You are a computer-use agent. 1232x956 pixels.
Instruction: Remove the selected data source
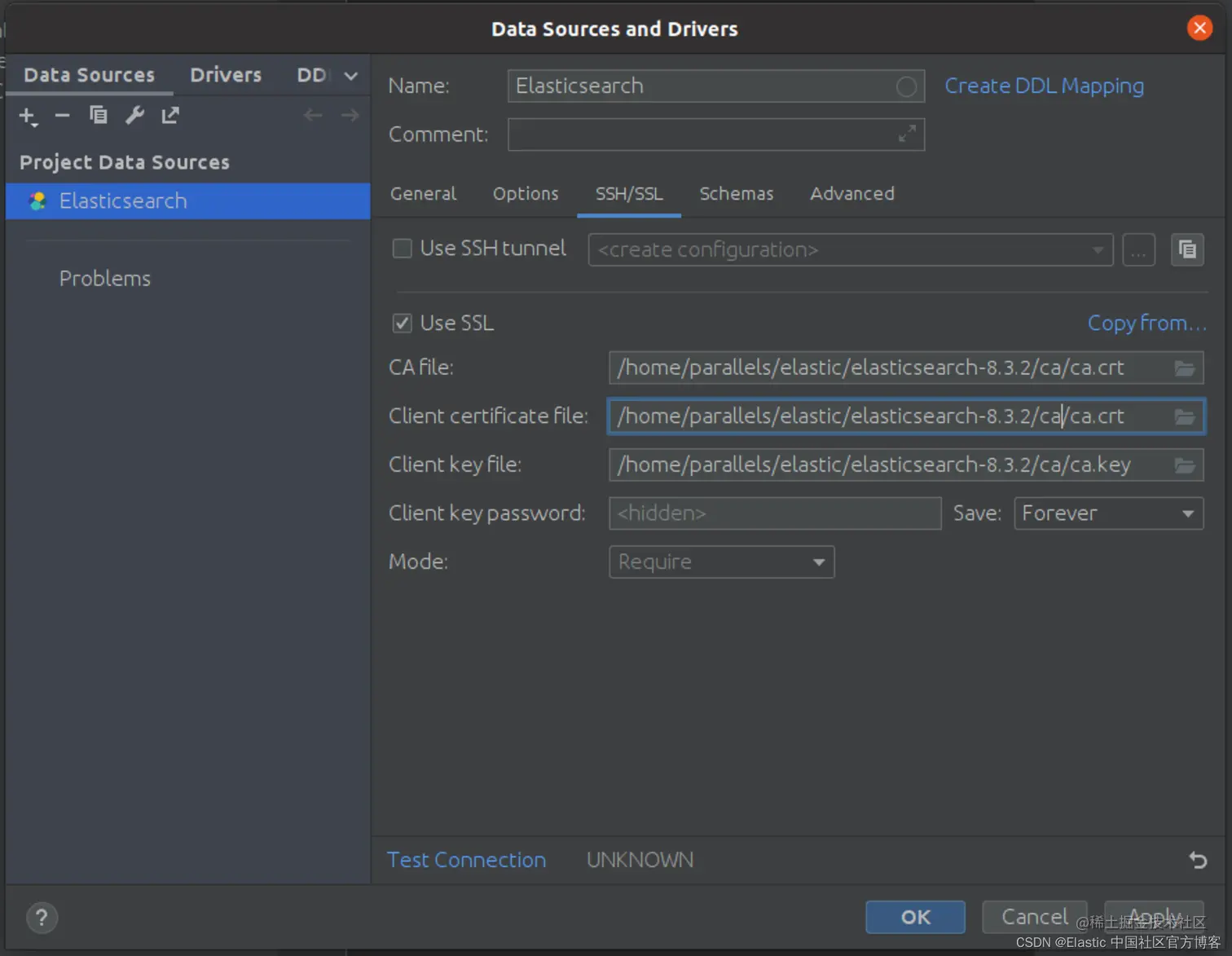62,116
